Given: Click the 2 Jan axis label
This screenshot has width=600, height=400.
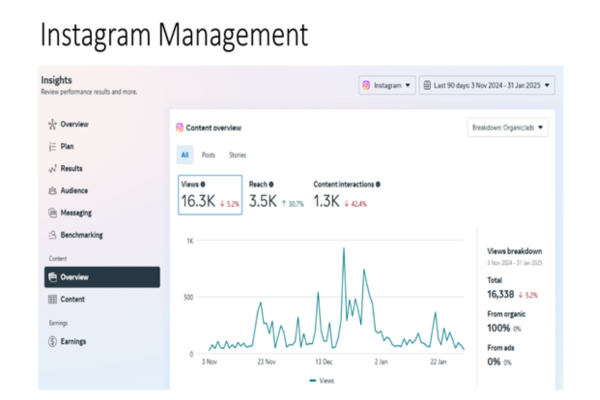Looking at the screenshot, I should 381,362.
